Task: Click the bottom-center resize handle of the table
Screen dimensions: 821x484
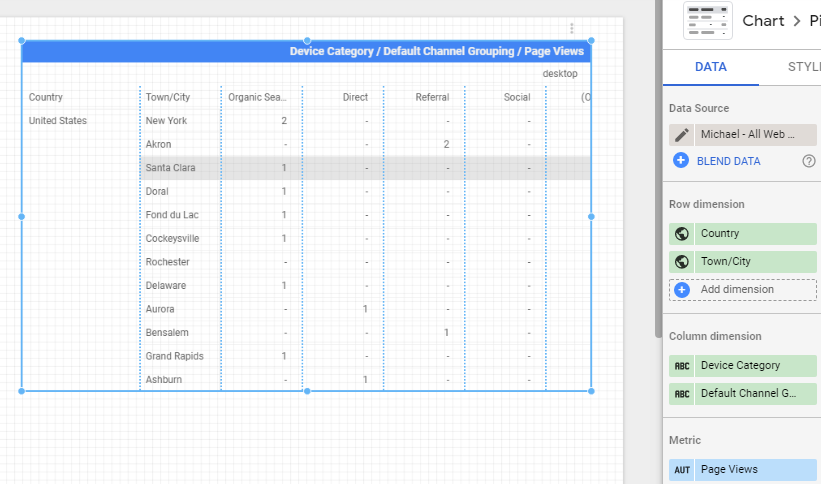Action: [307, 391]
